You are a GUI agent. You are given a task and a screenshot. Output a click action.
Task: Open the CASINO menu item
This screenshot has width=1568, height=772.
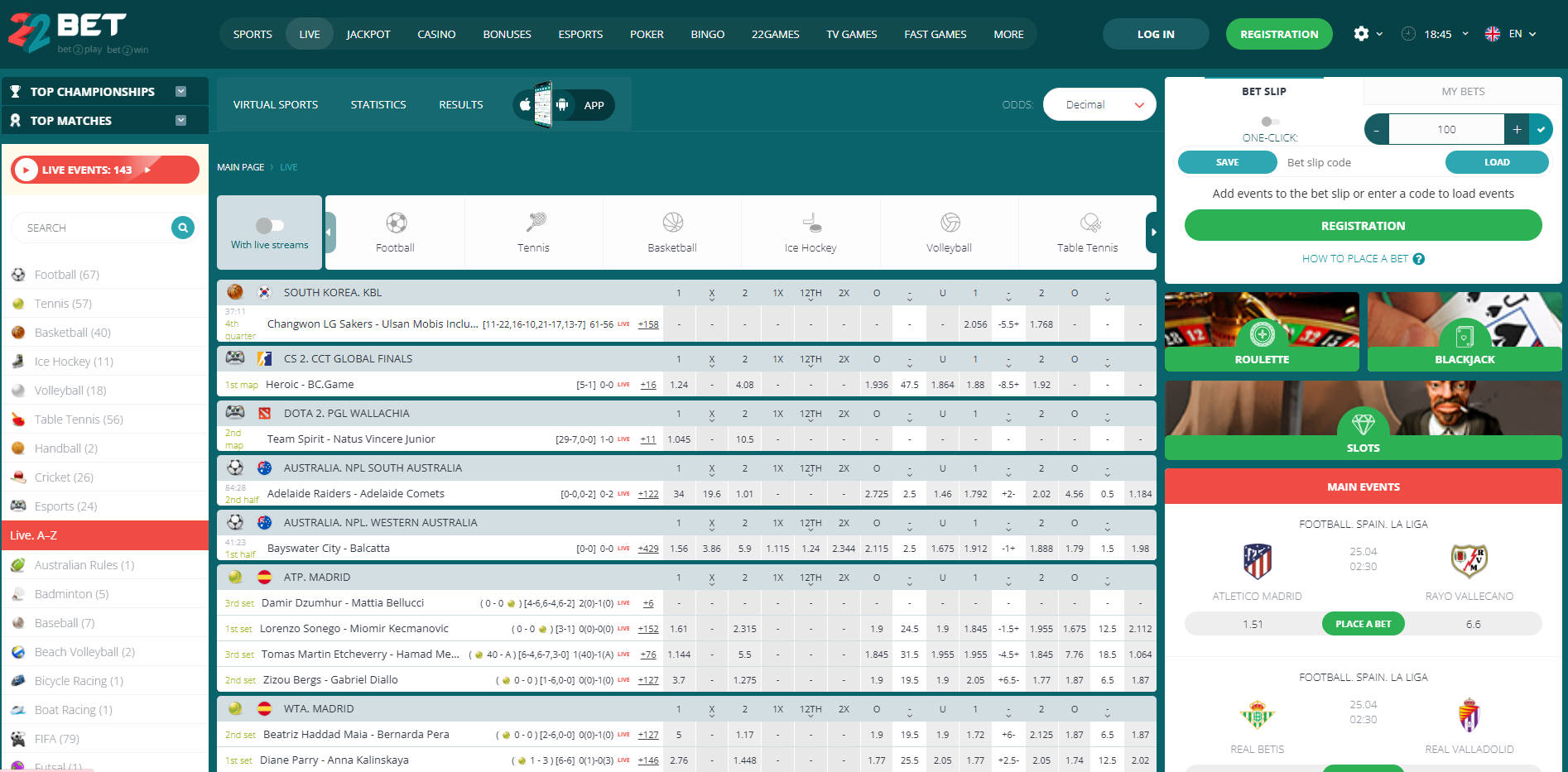point(436,34)
